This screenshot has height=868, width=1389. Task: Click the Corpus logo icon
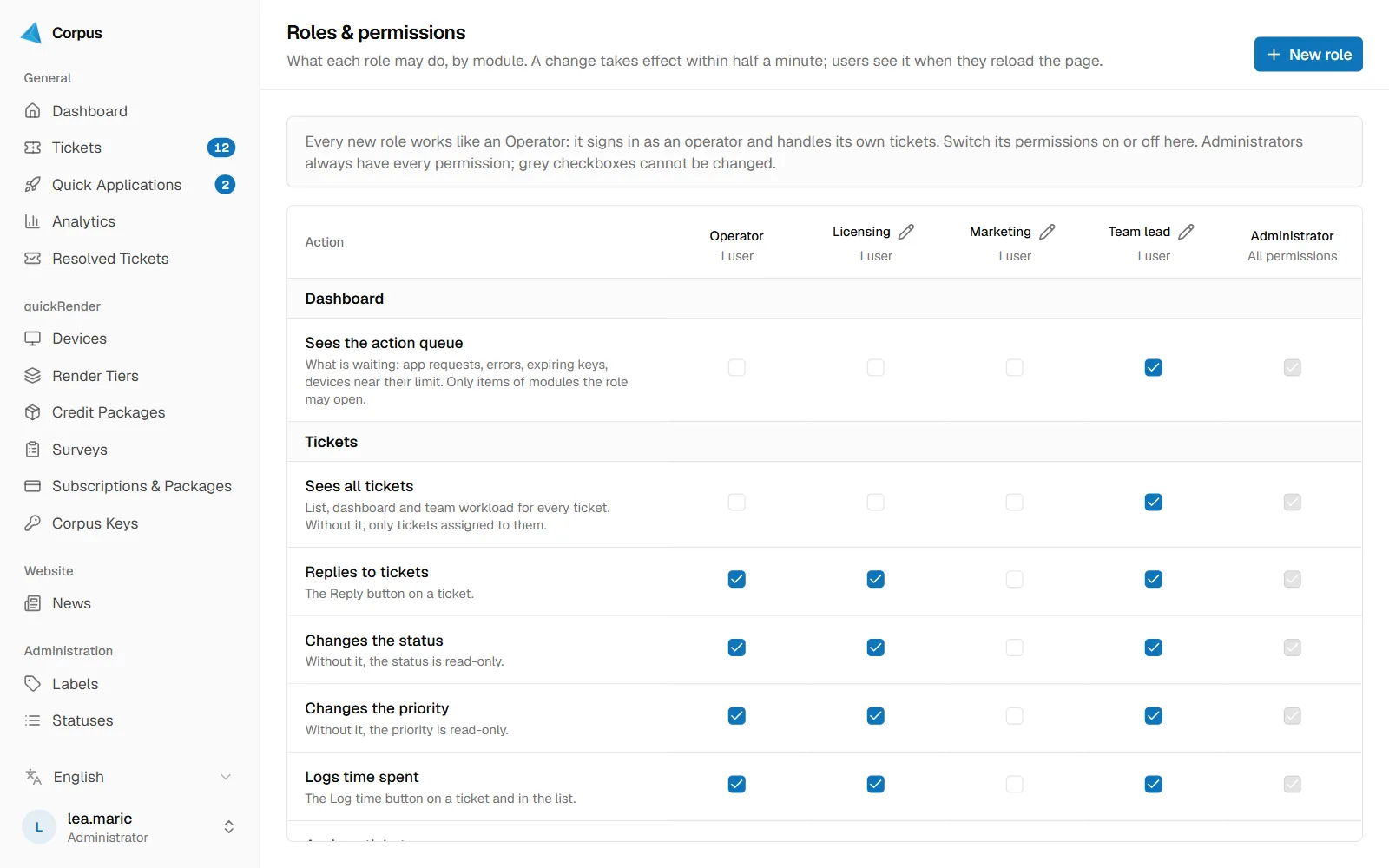click(x=31, y=33)
